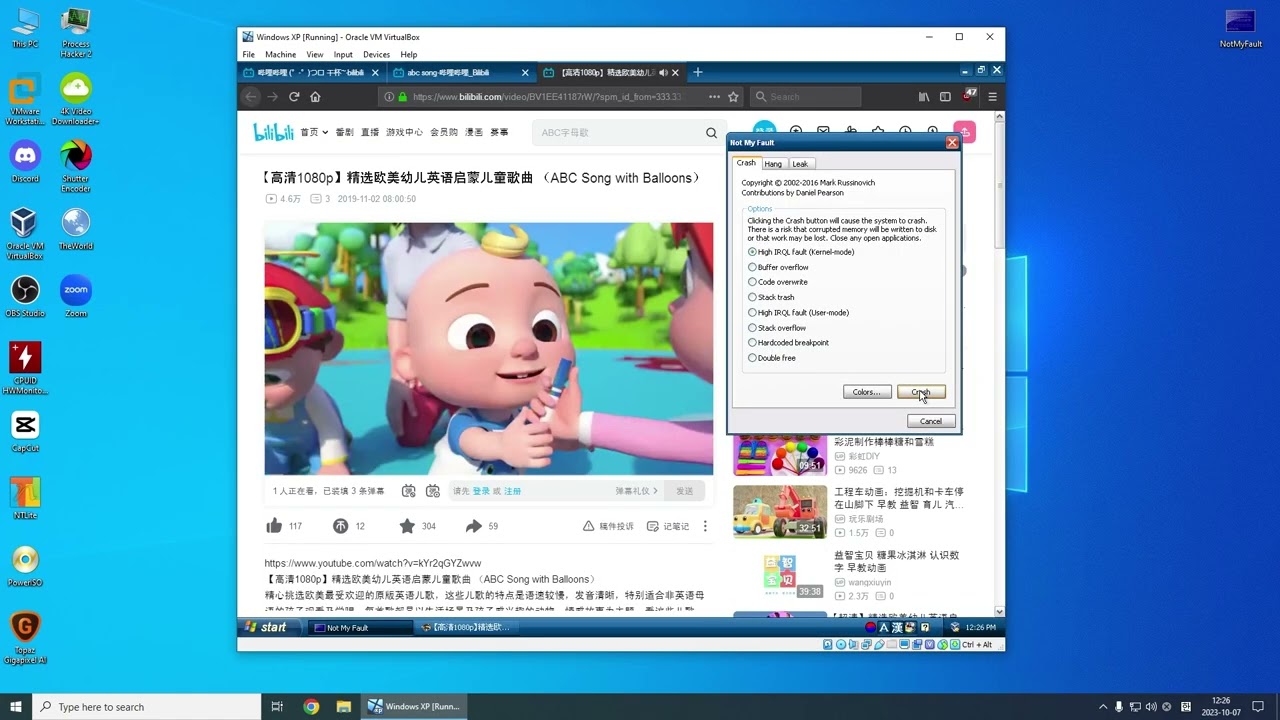Open the Discord desktop icon
The image size is (1280, 720).
pyautogui.click(x=25, y=162)
